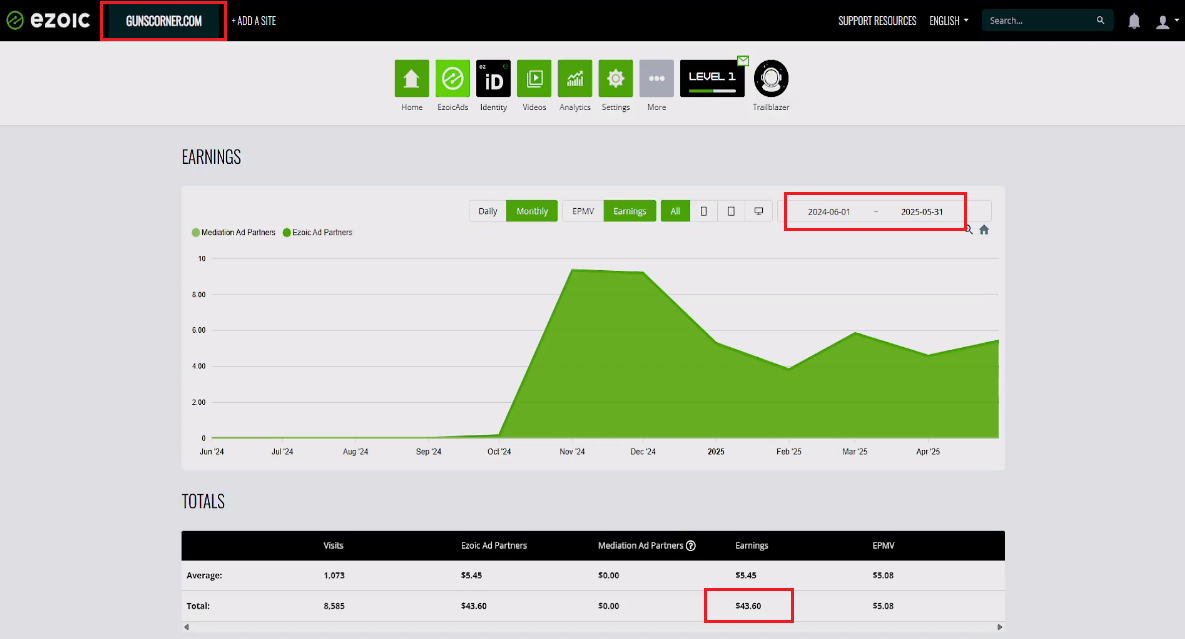Click the Level 1 badge
The width and height of the screenshot is (1185, 639).
712,79
